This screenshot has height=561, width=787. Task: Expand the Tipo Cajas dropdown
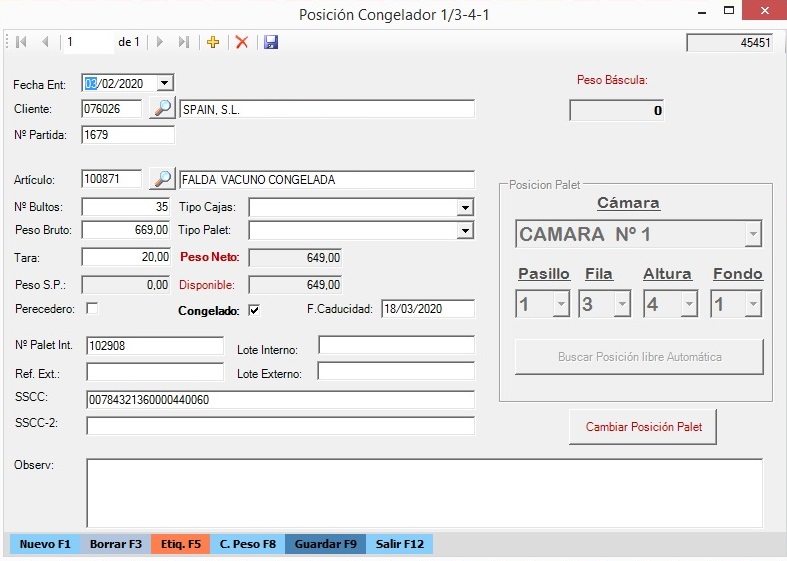click(464, 207)
